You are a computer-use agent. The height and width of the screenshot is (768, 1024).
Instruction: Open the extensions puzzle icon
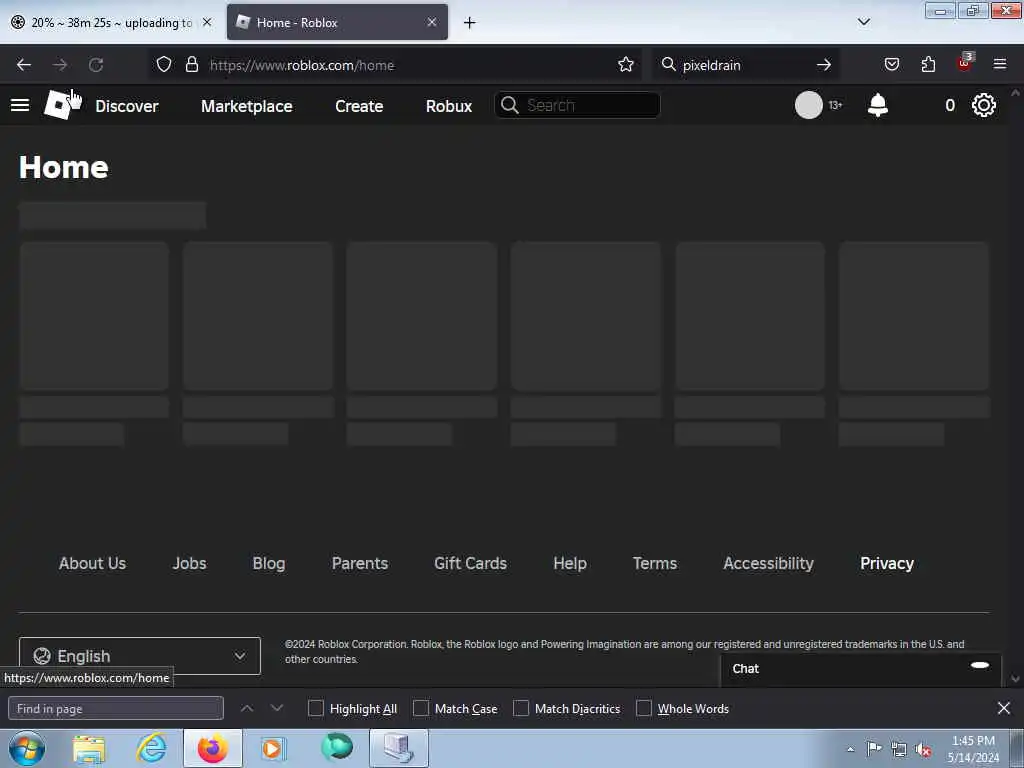(928, 65)
